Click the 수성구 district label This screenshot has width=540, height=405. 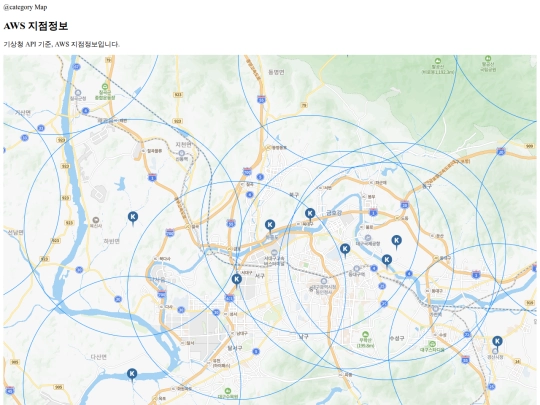(396, 339)
